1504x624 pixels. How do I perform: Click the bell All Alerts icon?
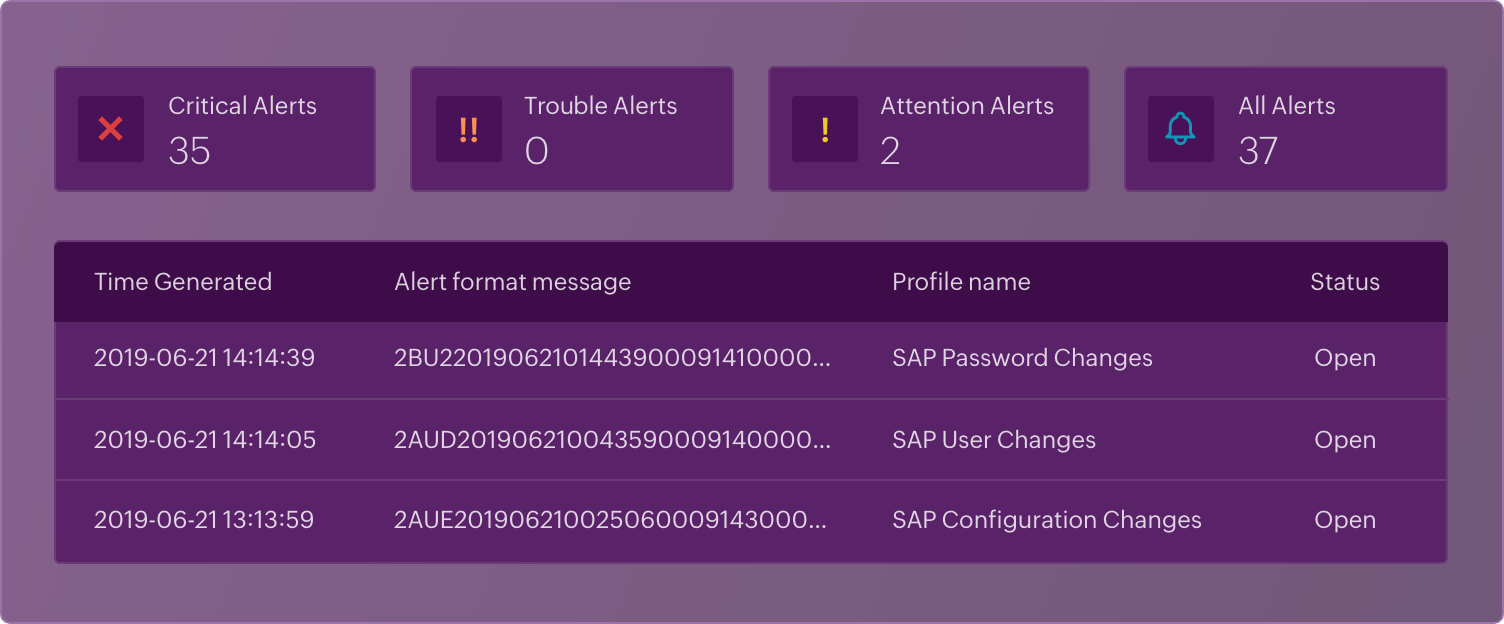1181,129
